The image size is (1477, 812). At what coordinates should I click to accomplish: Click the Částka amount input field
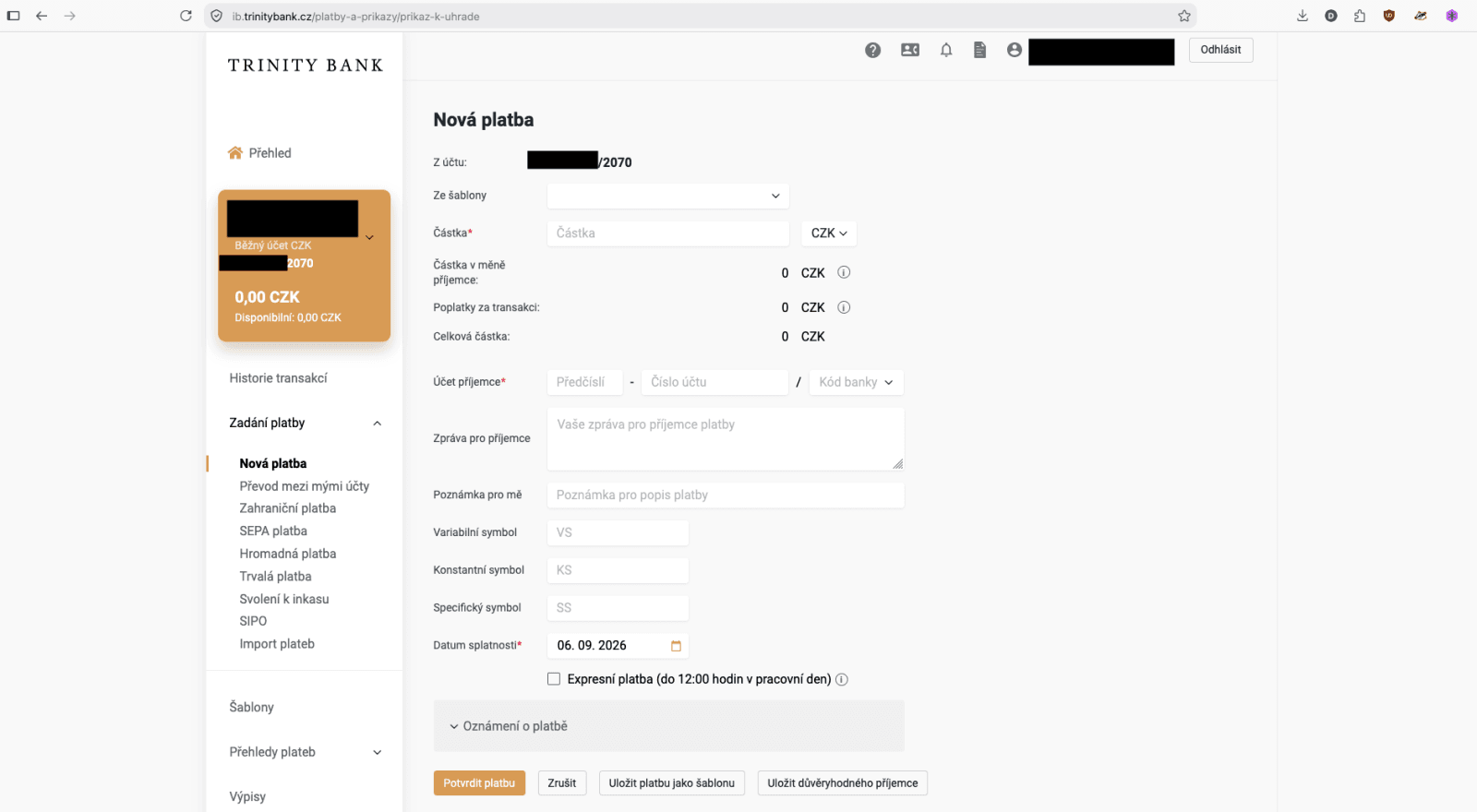667,233
